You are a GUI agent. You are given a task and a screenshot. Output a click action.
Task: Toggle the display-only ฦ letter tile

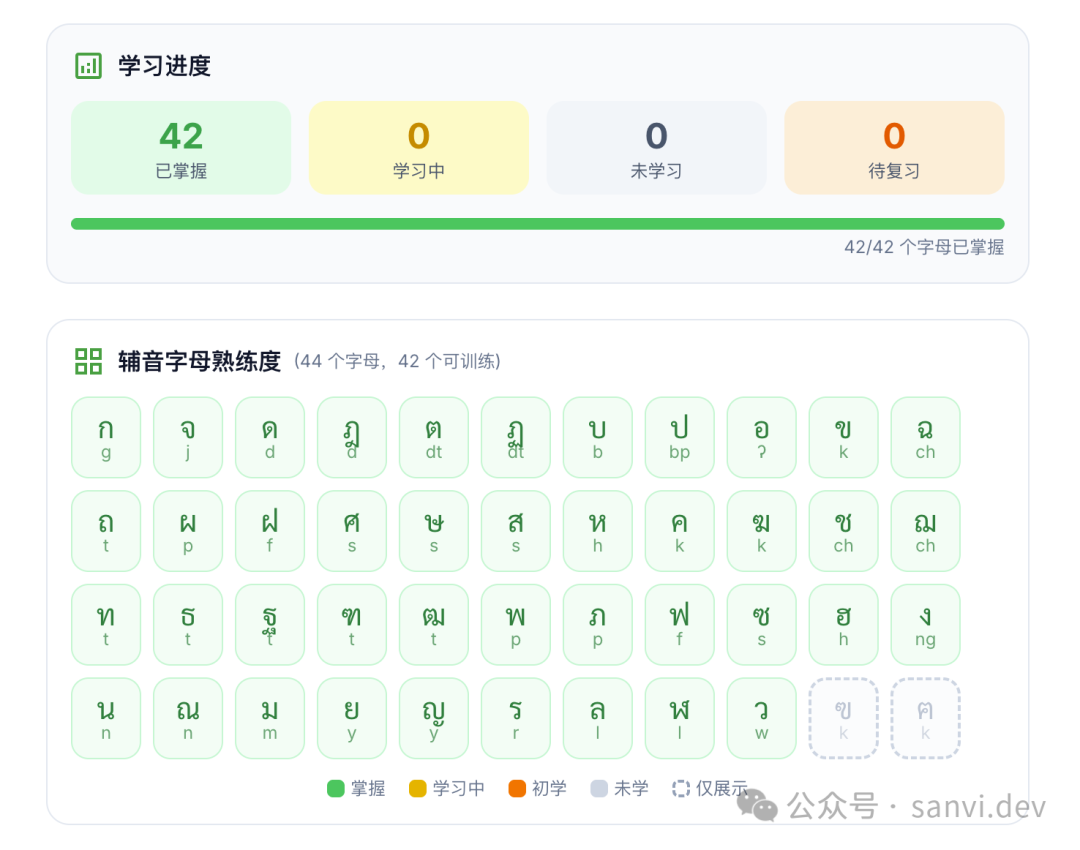(x=926, y=718)
